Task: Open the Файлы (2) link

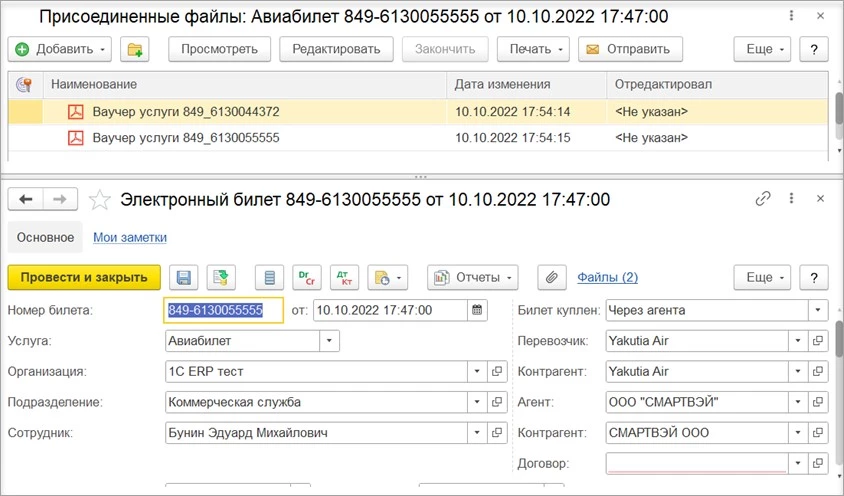Action: [x=607, y=277]
